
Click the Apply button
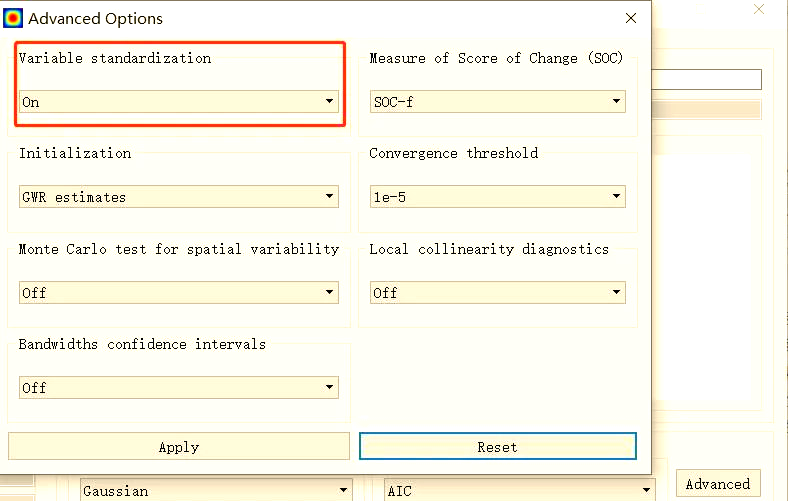[x=179, y=447]
